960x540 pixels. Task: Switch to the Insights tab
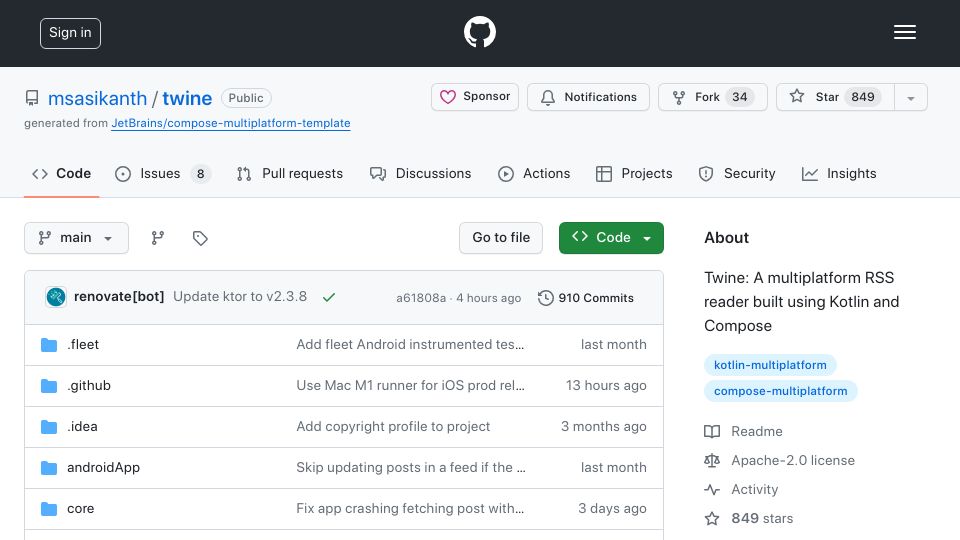point(839,174)
